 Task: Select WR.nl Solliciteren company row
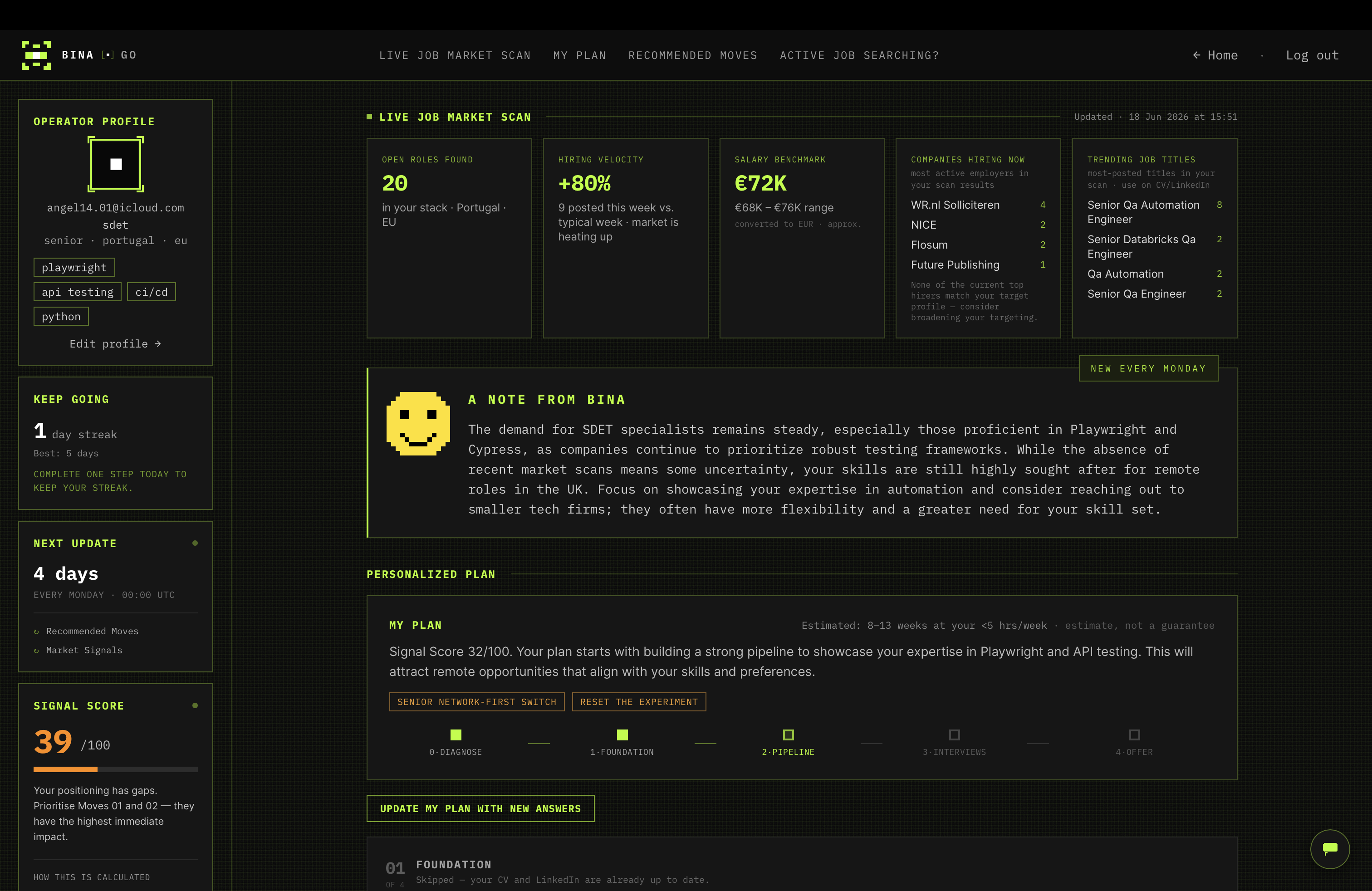click(x=978, y=205)
